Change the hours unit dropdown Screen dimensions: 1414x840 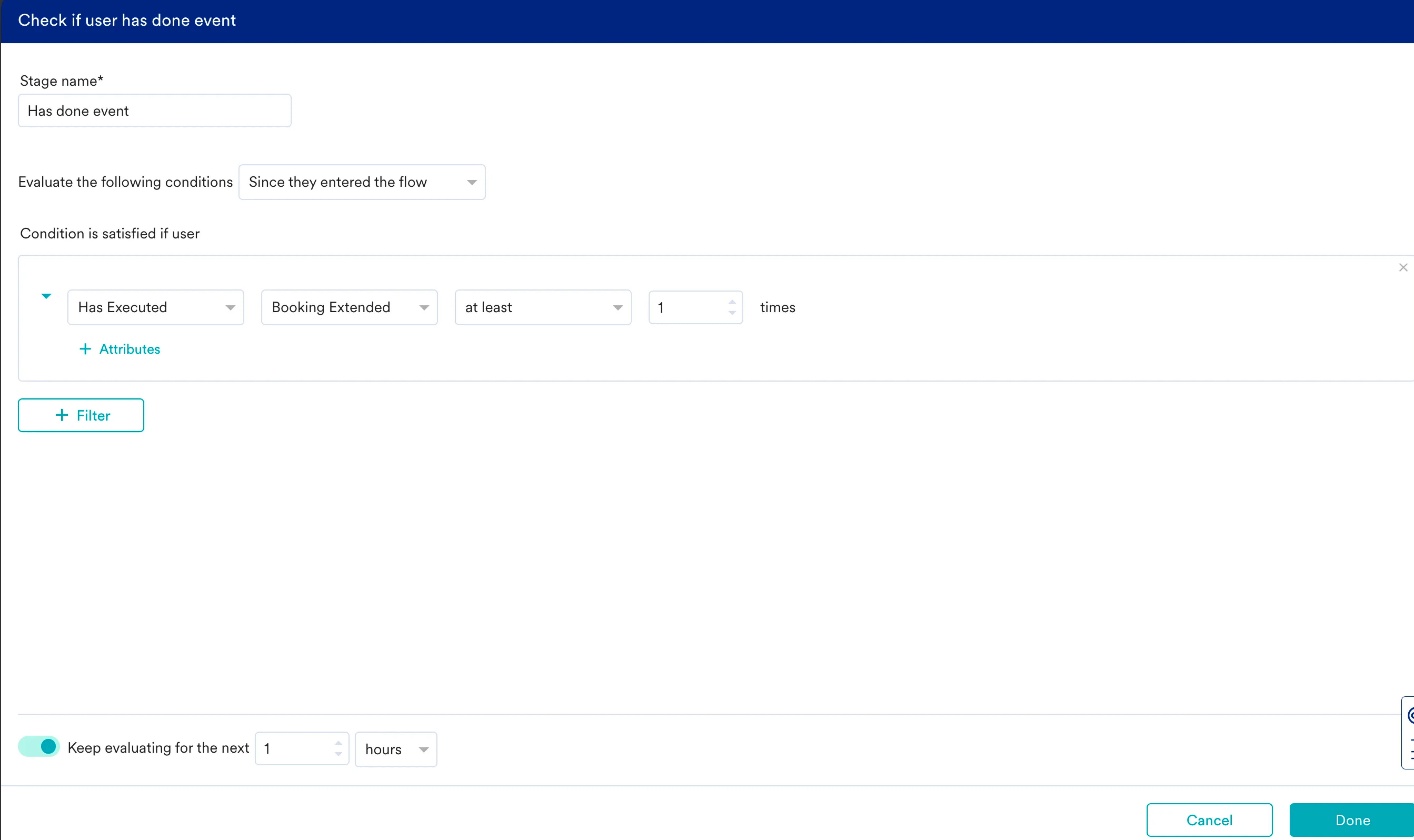coord(396,749)
